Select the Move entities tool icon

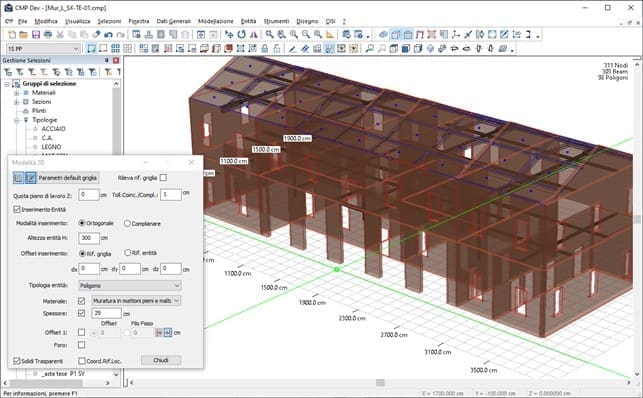click(229, 34)
